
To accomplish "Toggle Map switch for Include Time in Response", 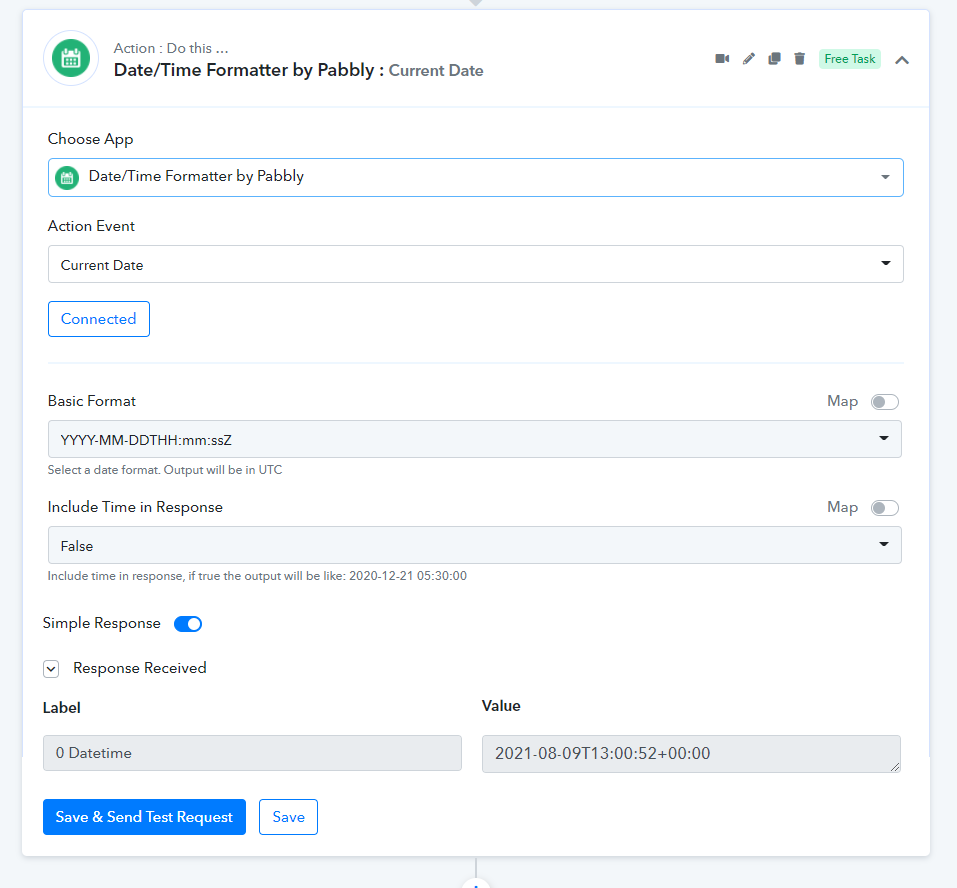I will (884, 508).
